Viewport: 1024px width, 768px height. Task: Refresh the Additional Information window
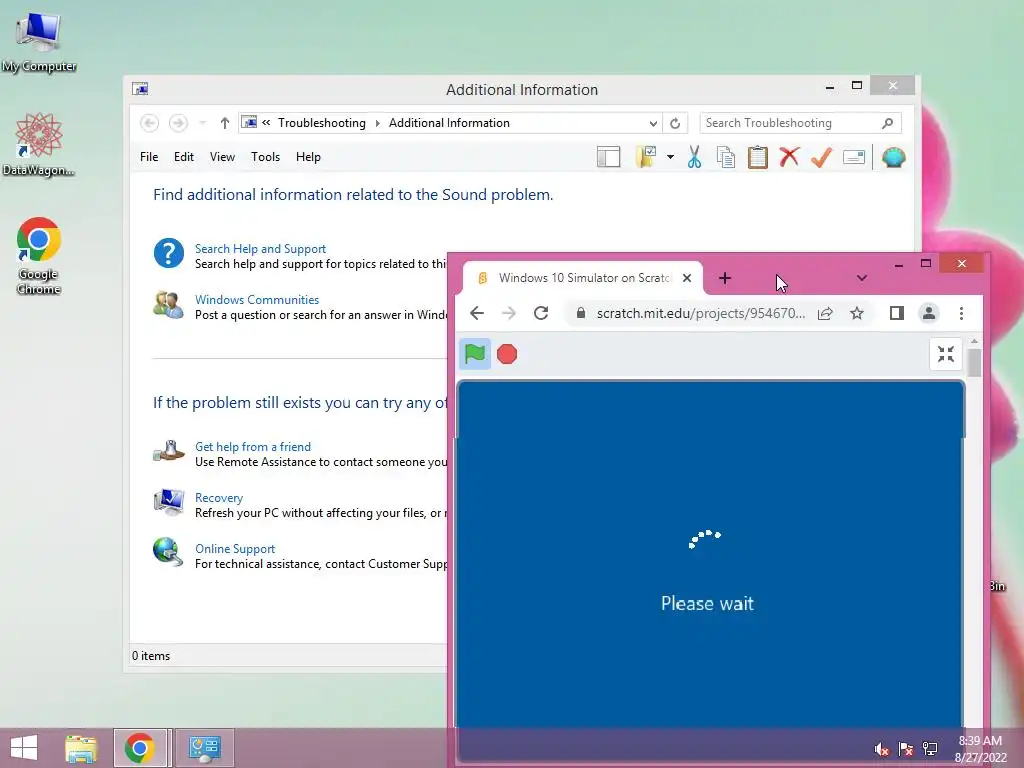(675, 123)
